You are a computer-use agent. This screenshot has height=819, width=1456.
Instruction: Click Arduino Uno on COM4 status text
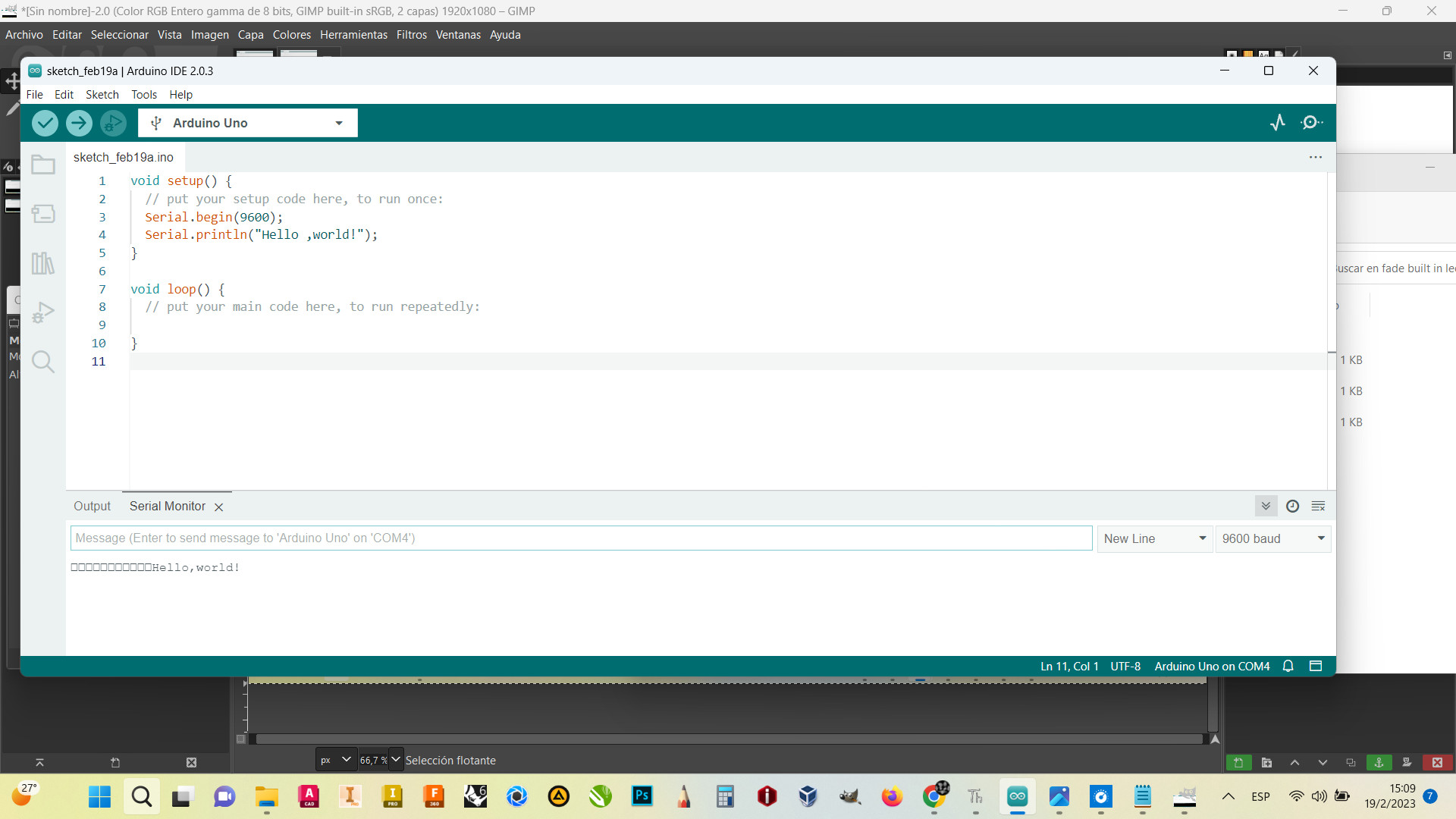click(x=1212, y=666)
